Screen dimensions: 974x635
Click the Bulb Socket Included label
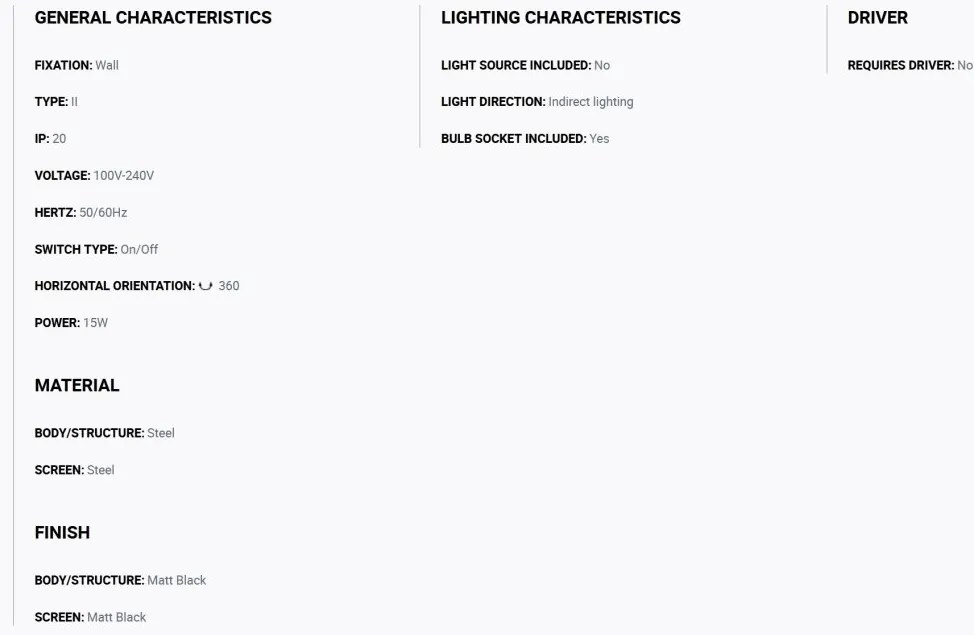coord(514,139)
